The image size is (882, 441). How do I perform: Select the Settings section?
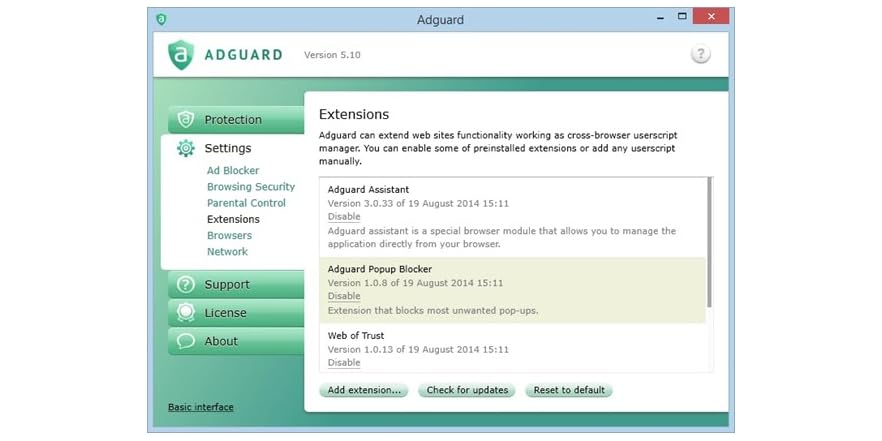(x=228, y=148)
